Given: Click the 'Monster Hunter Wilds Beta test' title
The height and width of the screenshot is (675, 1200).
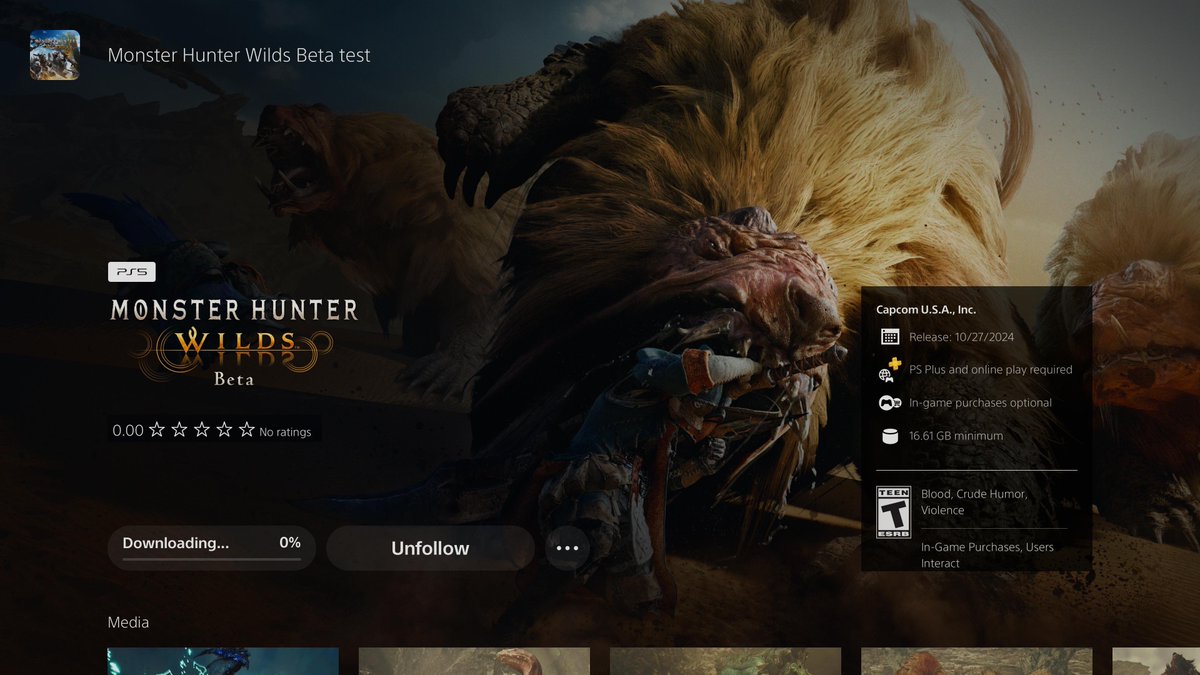Looking at the screenshot, I should coord(239,55).
